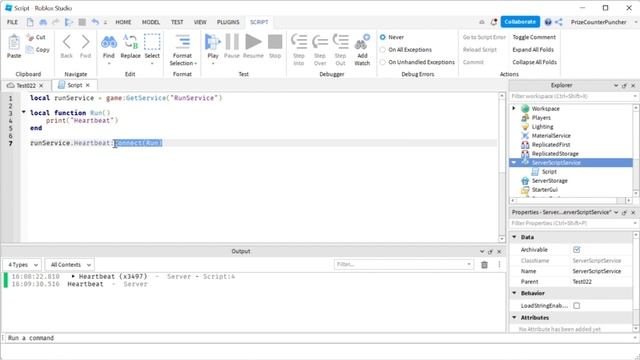Start the Play test icon
Image resolution: width=640 pixels, height=360 pixels.
click(x=213, y=42)
